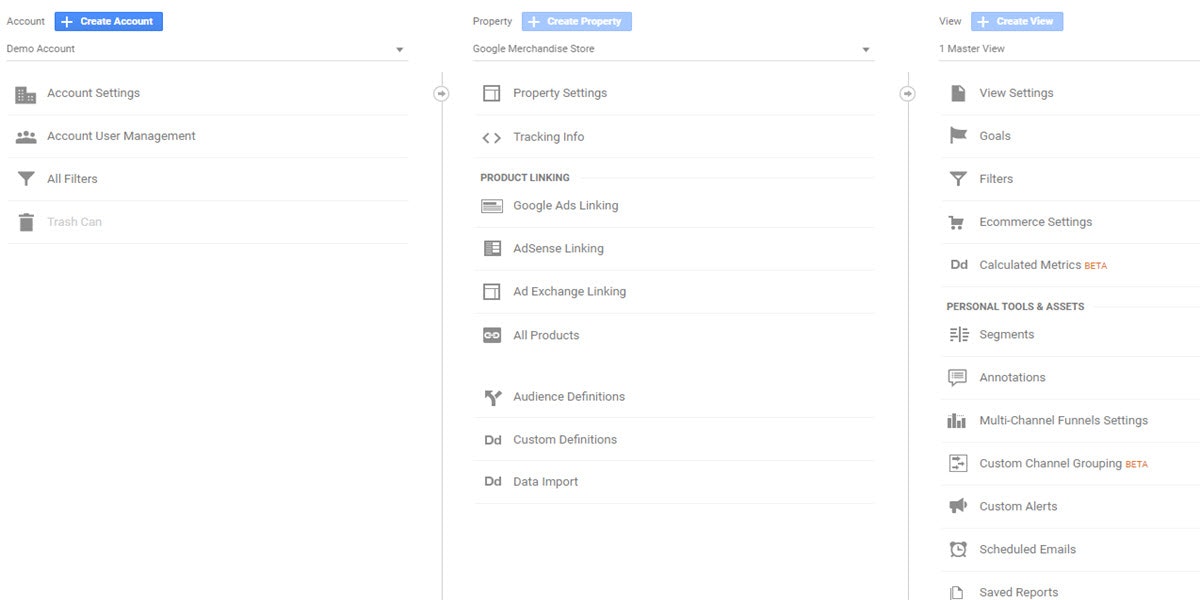Open Property Settings

559,93
